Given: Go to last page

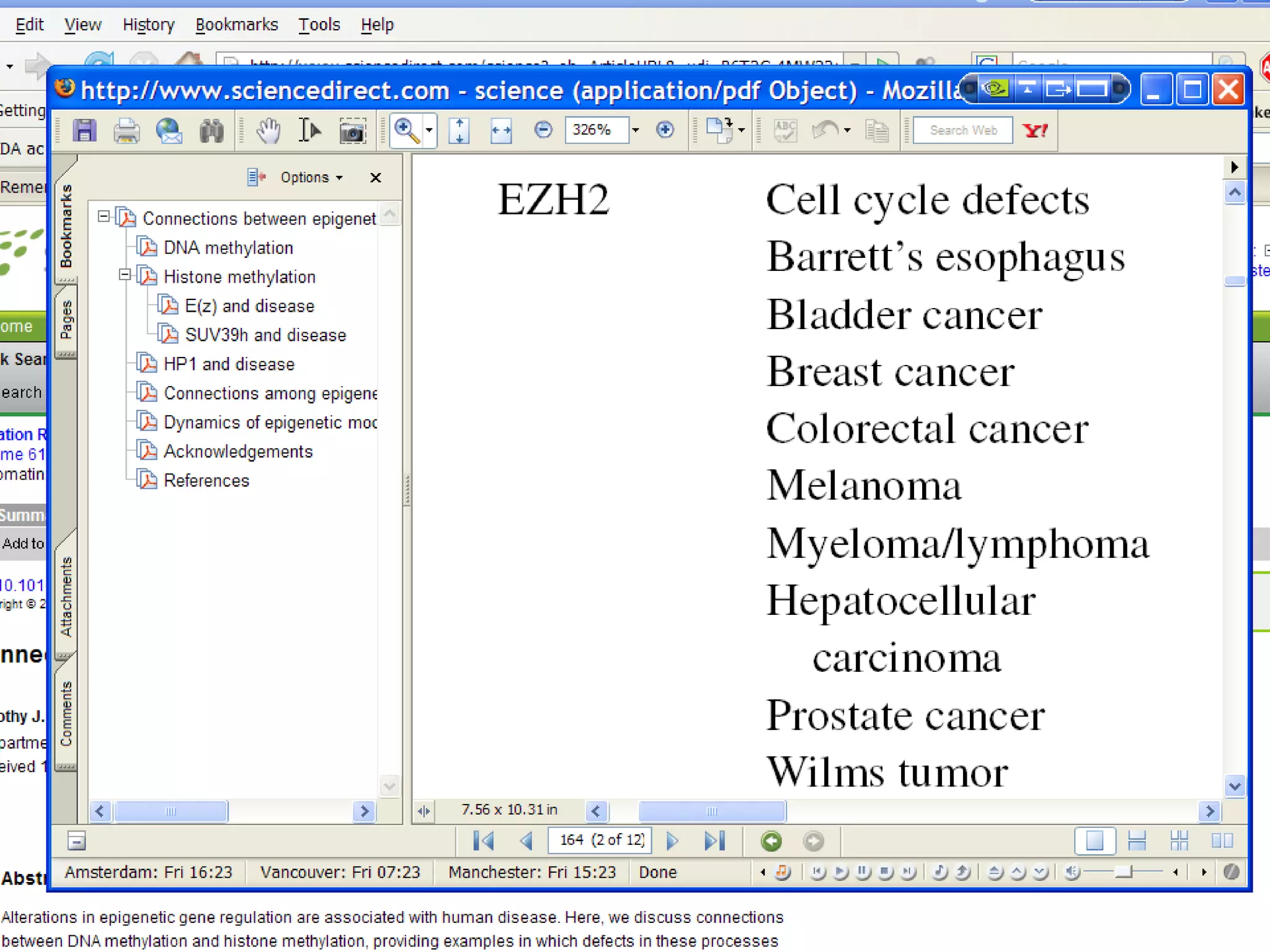Looking at the screenshot, I should coord(714,841).
